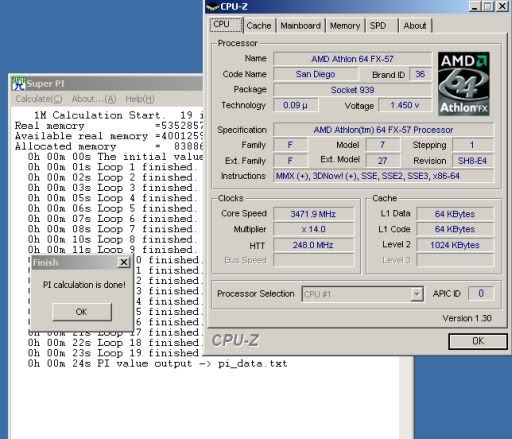Minimize the CPU-Z window
The width and height of the screenshot is (512, 439).
coord(474,6)
